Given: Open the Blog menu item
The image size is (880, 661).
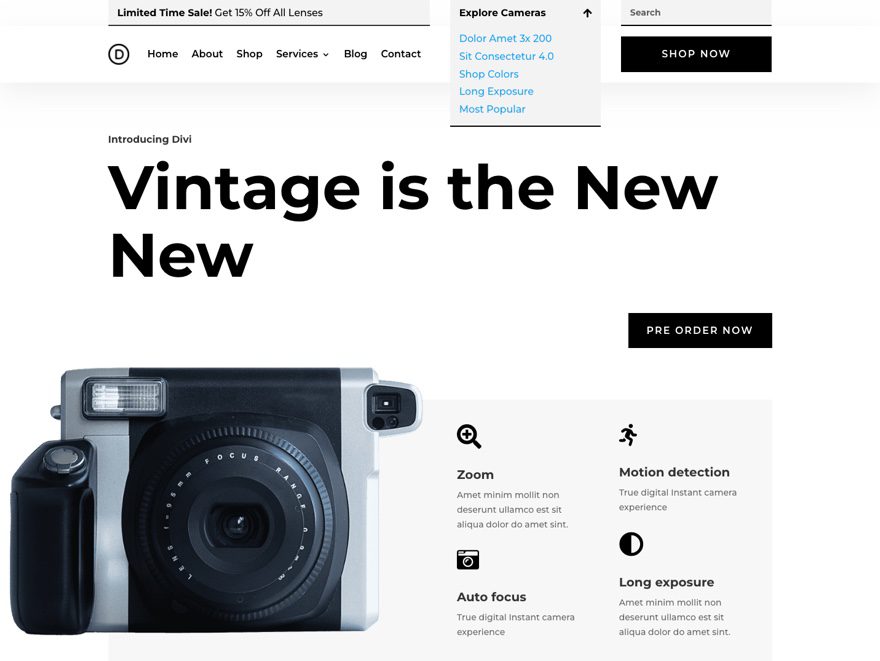Looking at the screenshot, I should 355,54.
